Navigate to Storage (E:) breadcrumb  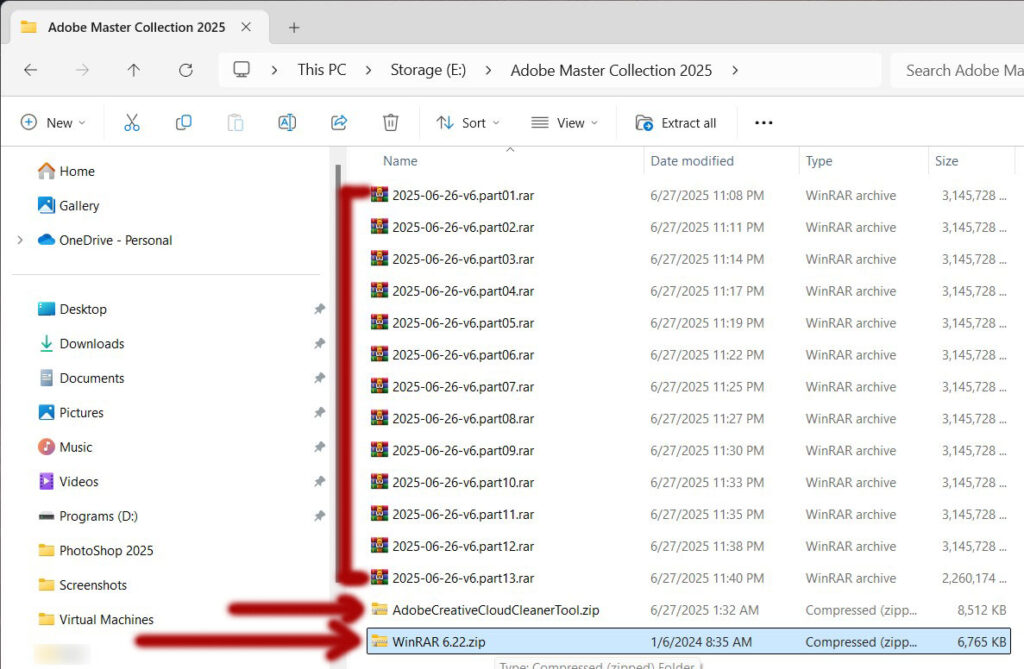coord(428,70)
